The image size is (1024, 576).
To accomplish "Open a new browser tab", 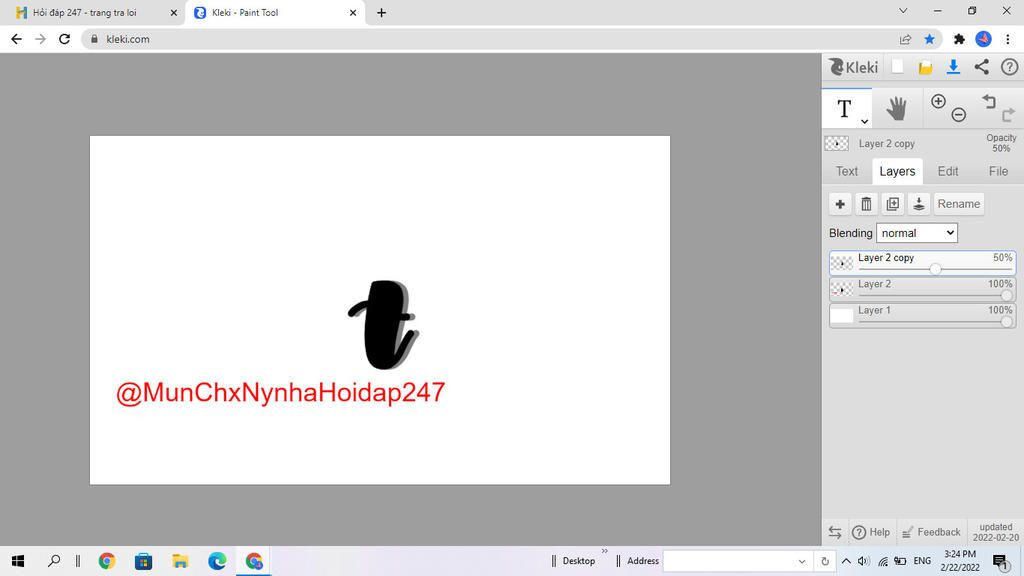I will pyautogui.click(x=381, y=12).
